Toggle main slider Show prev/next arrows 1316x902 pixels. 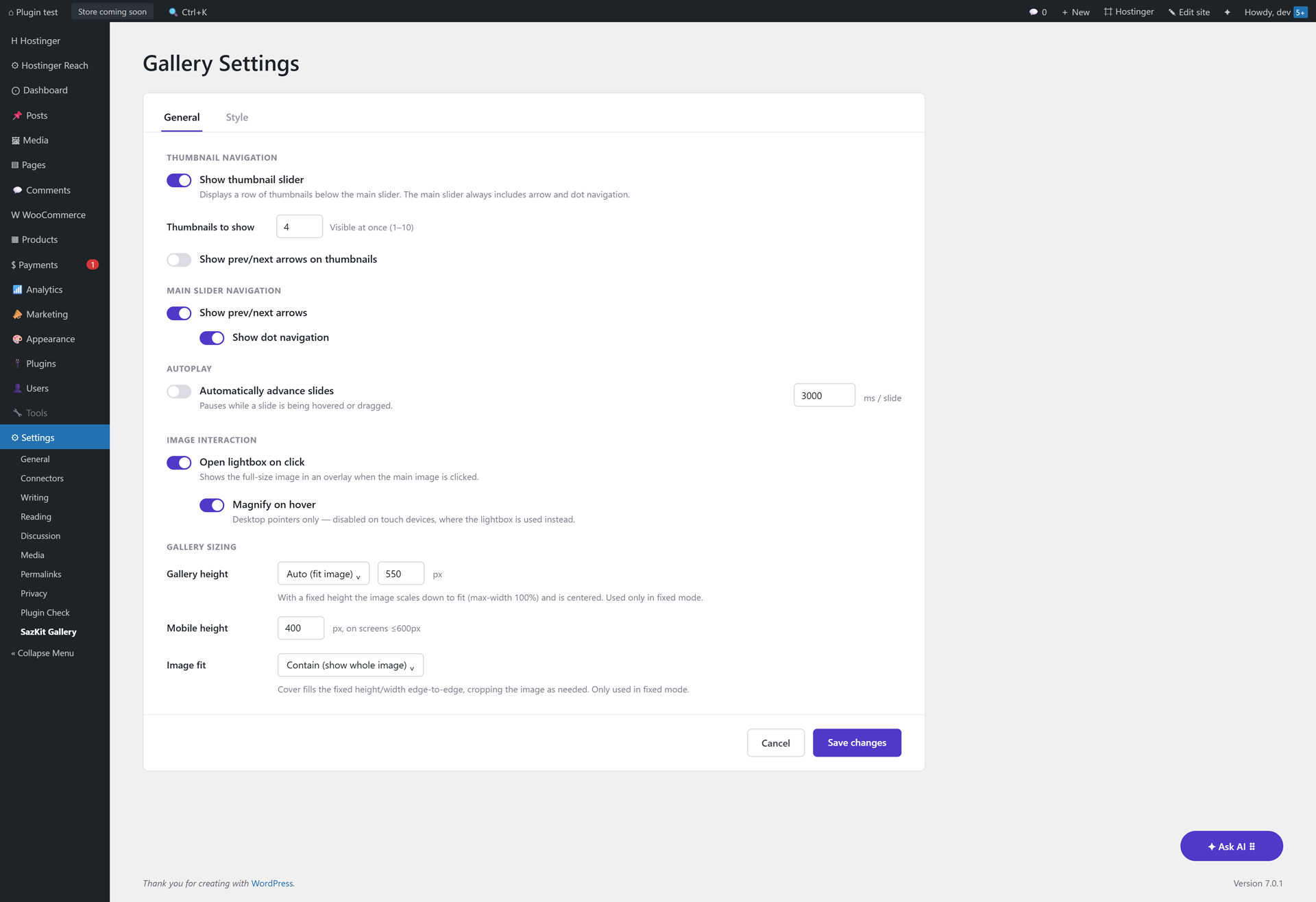tap(179, 313)
